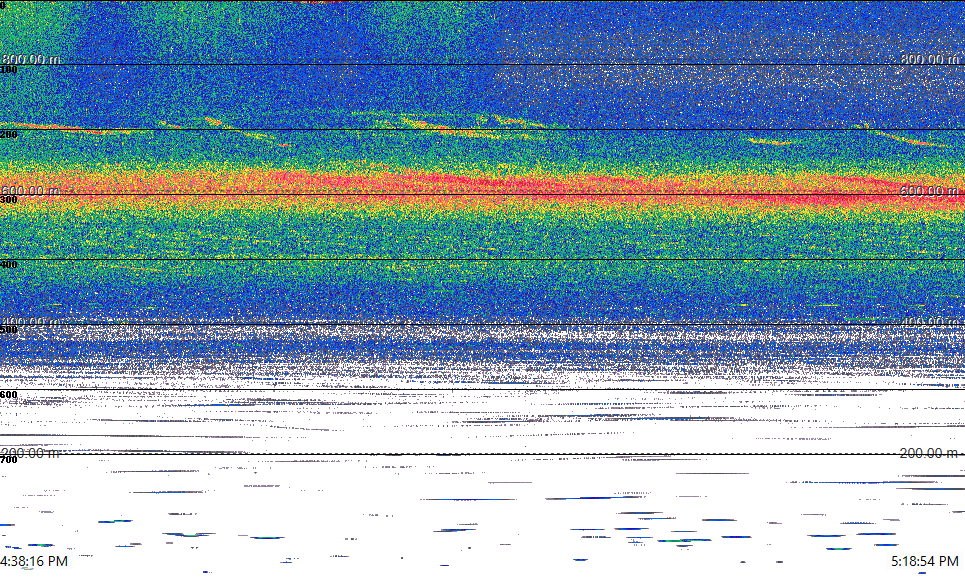Click the 5:18:54 PM end timestamp
This screenshot has width=965, height=578.
coord(924,561)
